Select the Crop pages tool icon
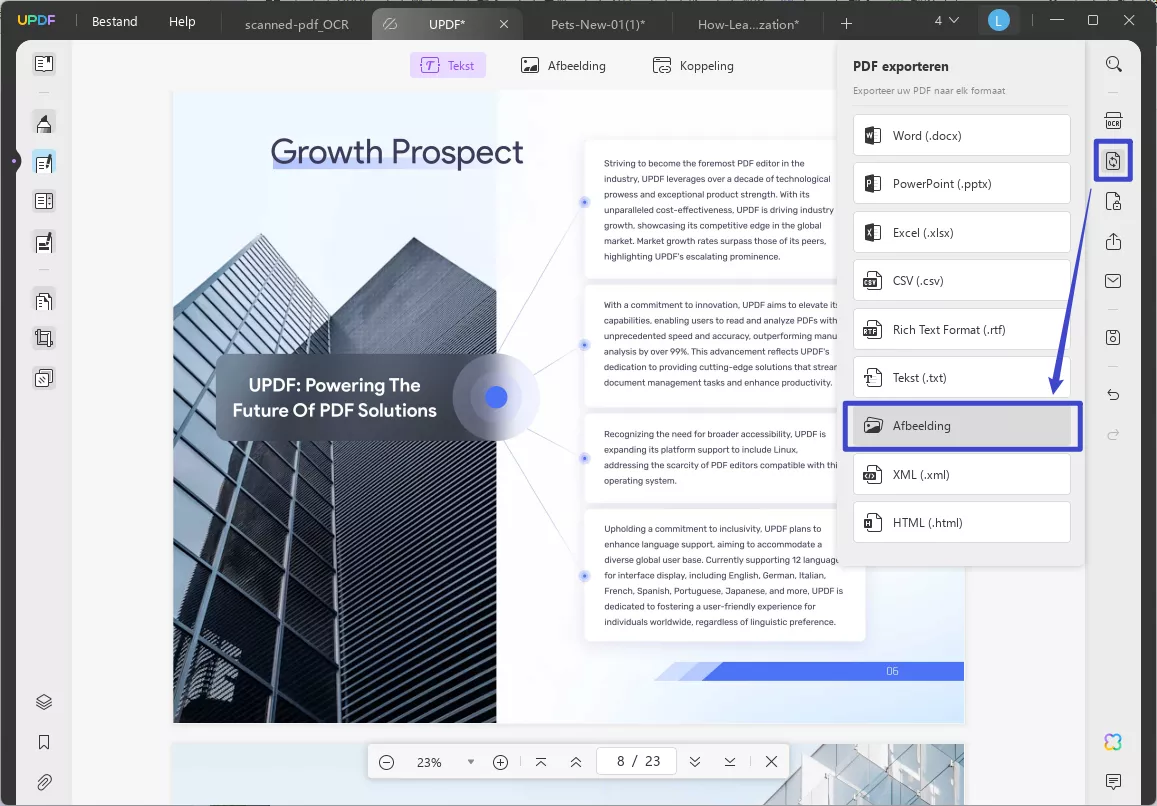Viewport: 1157px width, 806px height. [44, 339]
